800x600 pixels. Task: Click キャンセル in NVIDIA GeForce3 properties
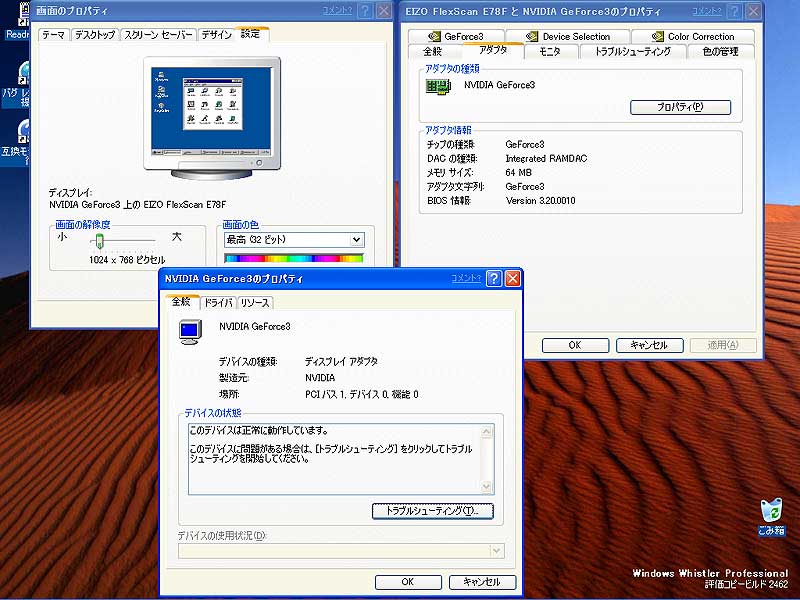coord(482,582)
